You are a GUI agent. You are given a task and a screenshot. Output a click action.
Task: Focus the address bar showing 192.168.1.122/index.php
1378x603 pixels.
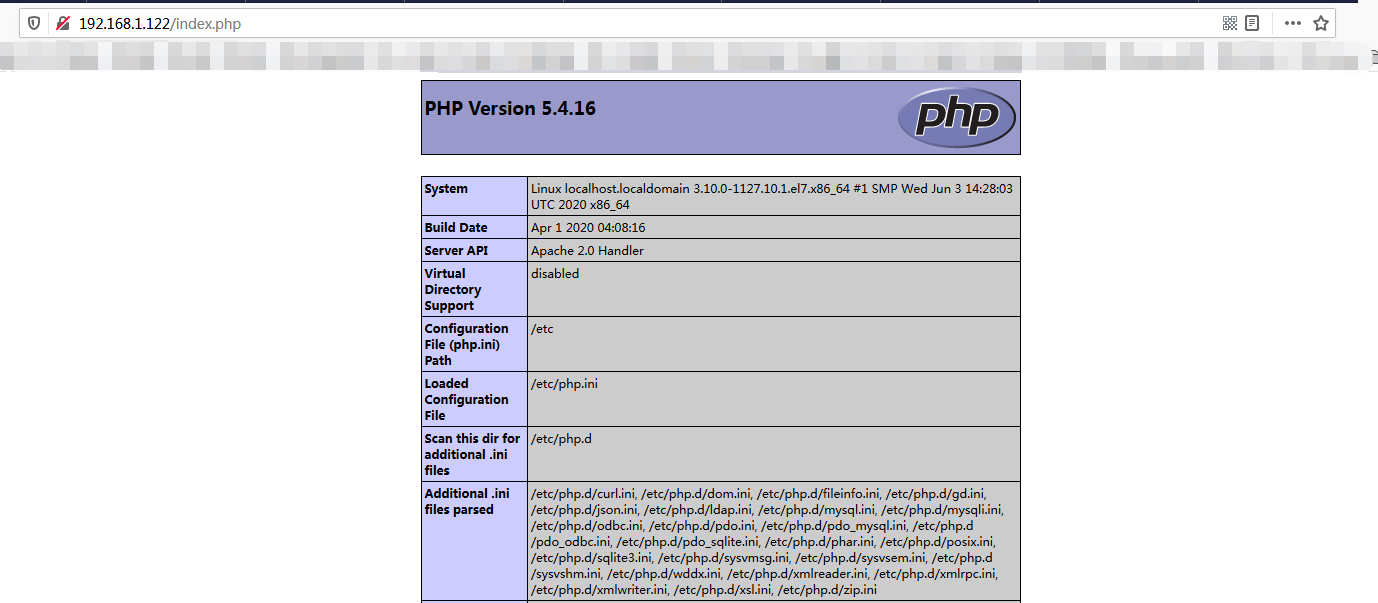tap(600, 23)
